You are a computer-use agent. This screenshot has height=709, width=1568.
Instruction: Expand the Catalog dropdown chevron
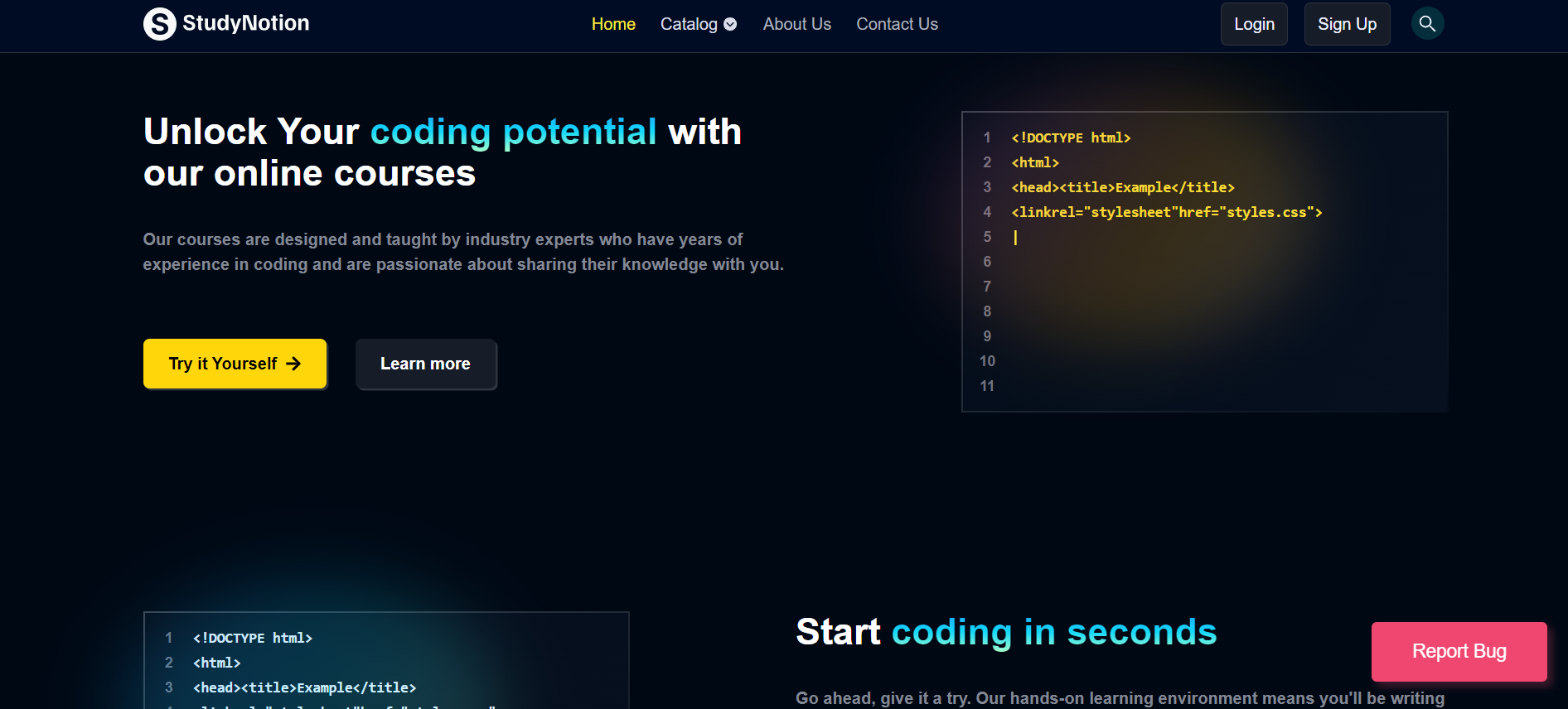[x=730, y=25]
